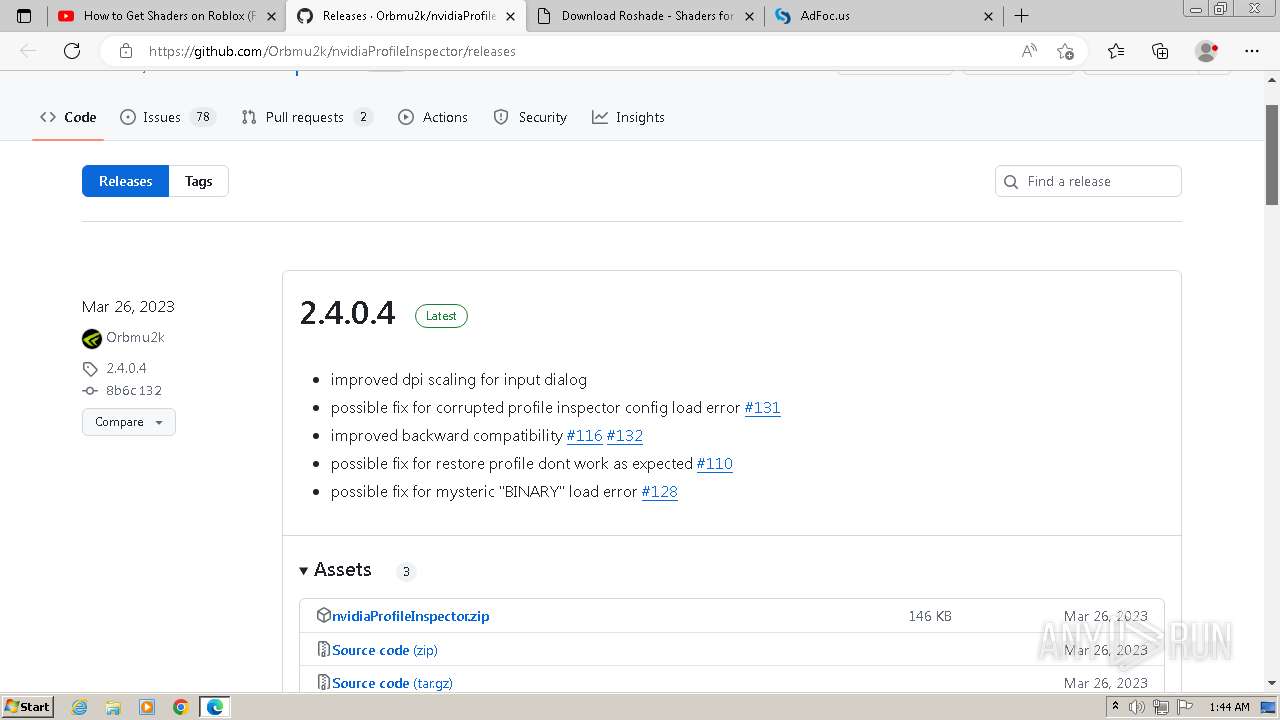The height and width of the screenshot is (720, 1280).
Task: Open the Security tab
Action: [530, 117]
